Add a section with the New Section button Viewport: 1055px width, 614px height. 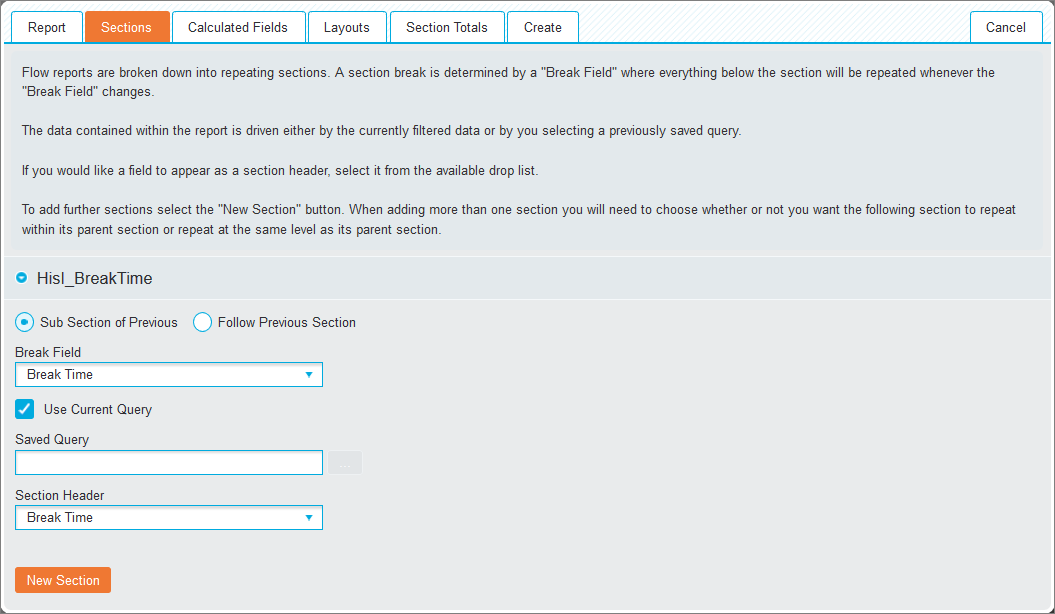[63, 580]
